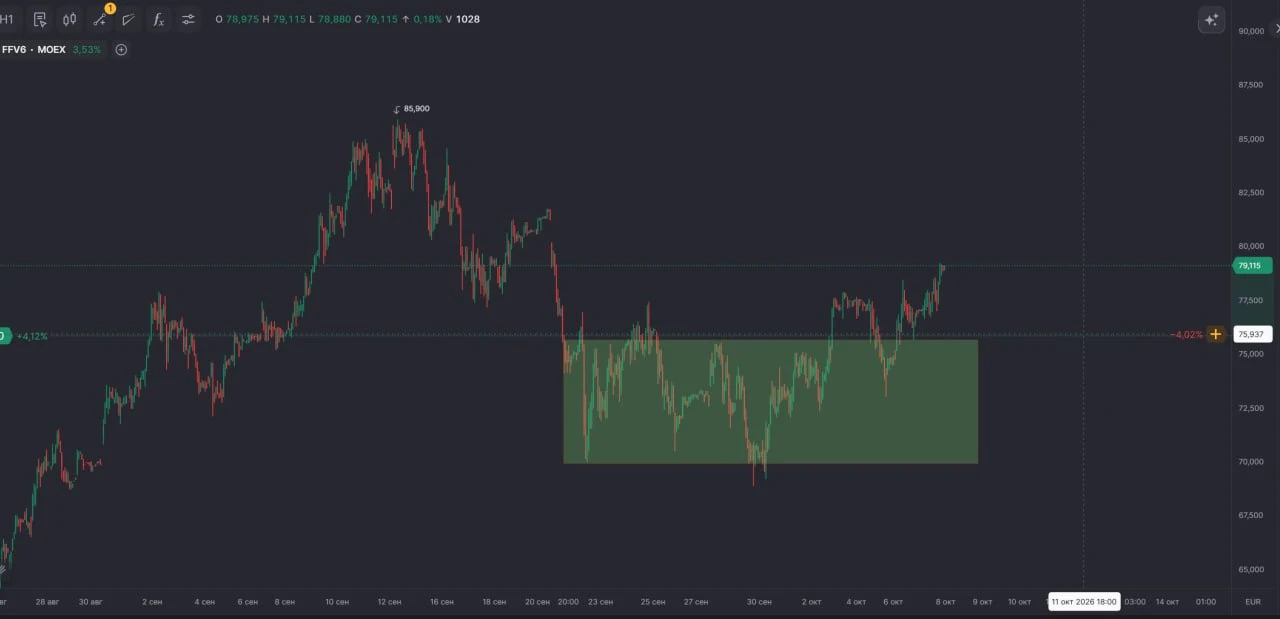Viewport: 1280px width, 619px height.
Task: Open the fx indicators menu
Action: 158,19
